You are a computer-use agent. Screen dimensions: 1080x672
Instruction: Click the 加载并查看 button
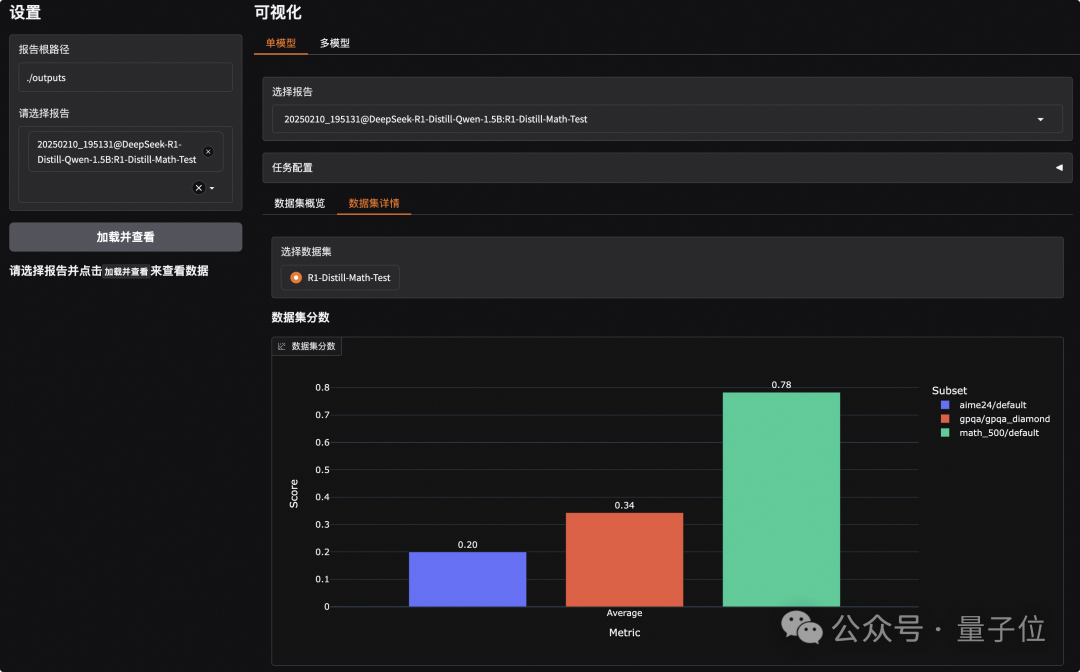pyautogui.click(x=125, y=237)
